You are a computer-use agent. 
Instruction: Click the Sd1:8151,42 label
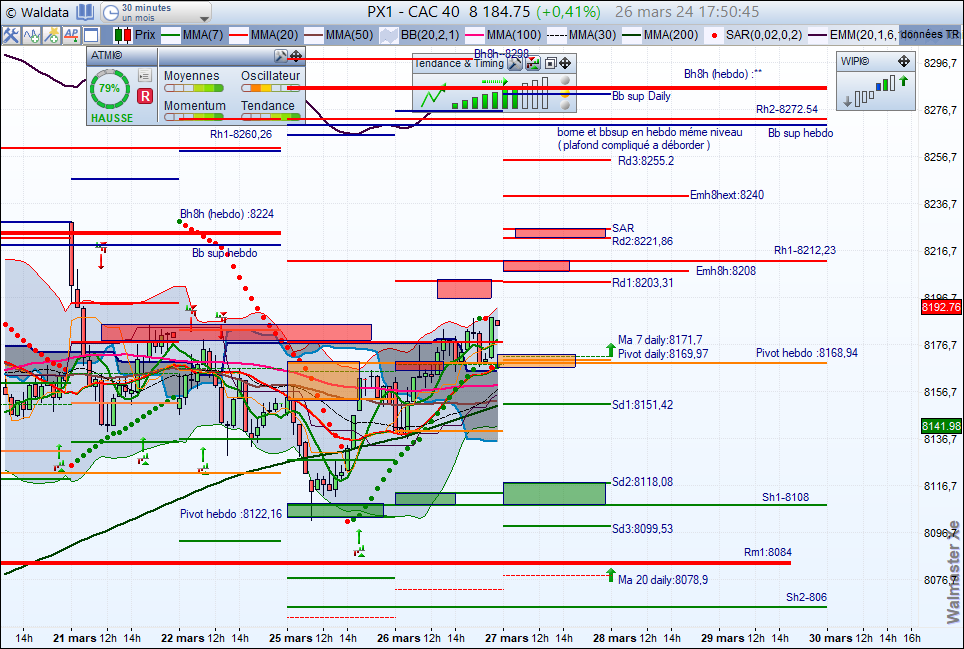(x=642, y=404)
